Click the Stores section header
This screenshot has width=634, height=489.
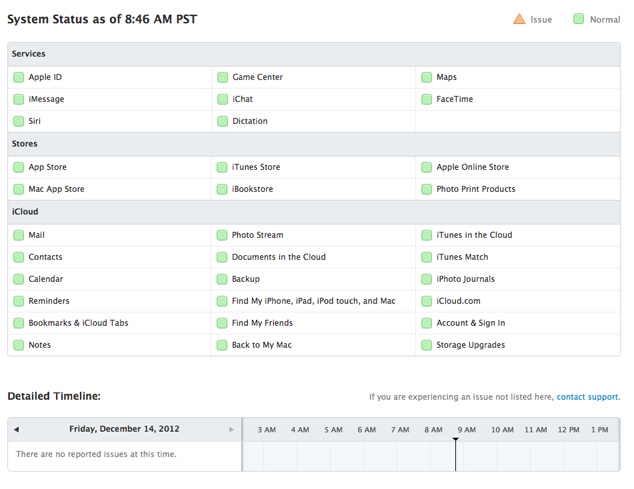pyautogui.click(x=314, y=144)
